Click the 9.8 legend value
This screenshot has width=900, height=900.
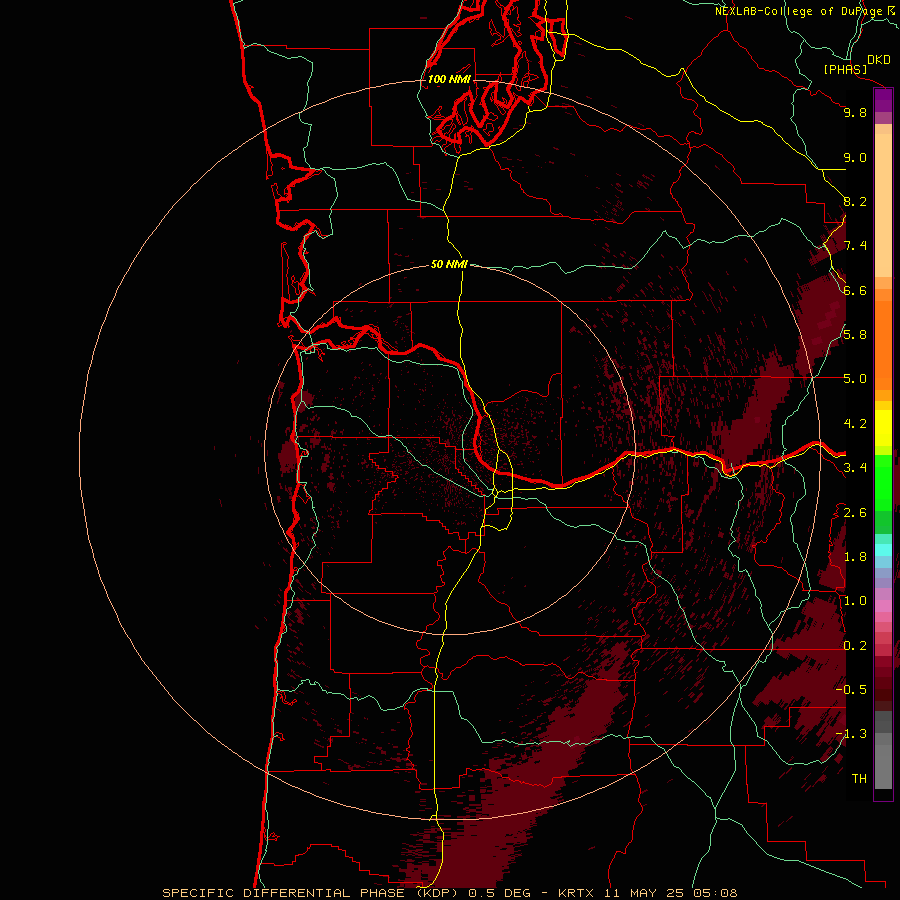855,112
